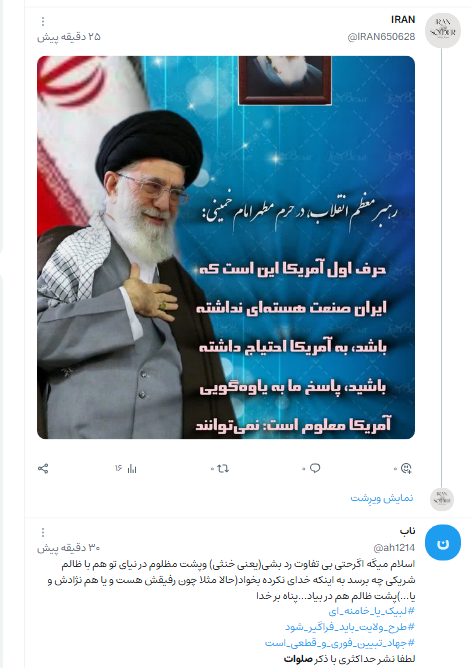Click the @ah1214 handle

pos(394,548)
